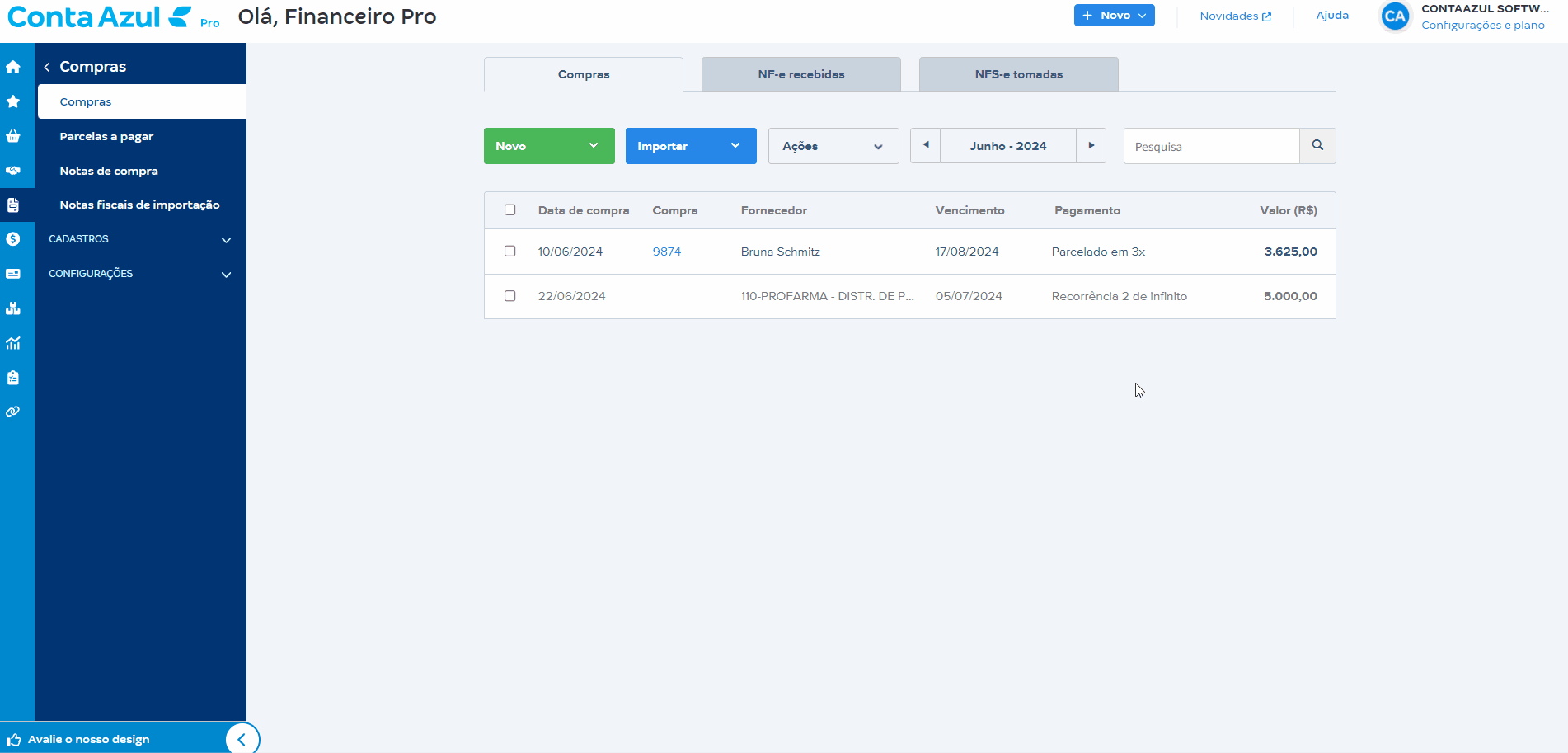Expand the CADASTROS section
Screen dimensions: 1568x753
[141, 239]
